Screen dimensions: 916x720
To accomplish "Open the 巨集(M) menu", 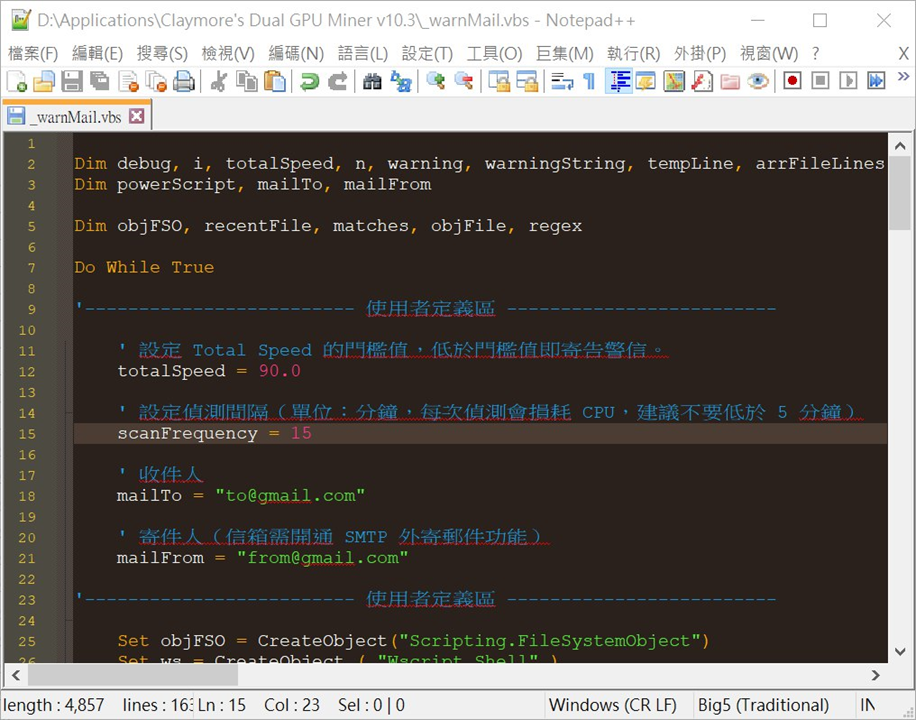I will [x=564, y=54].
